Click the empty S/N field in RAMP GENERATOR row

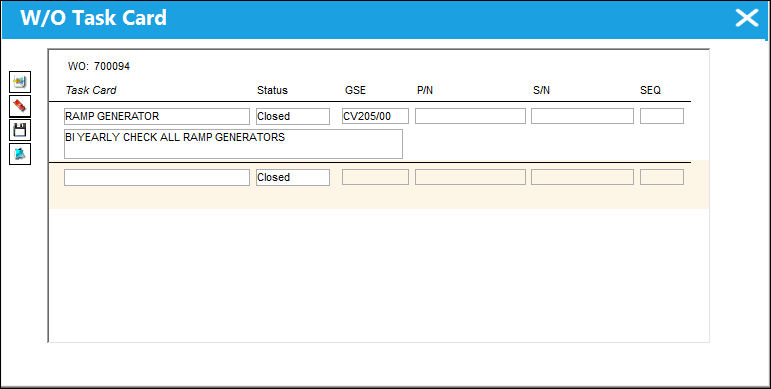click(582, 116)
